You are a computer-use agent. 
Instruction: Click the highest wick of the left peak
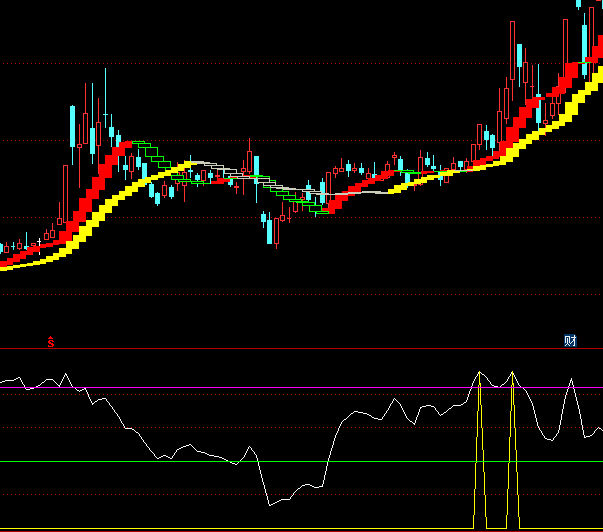(x=106, y=72)
